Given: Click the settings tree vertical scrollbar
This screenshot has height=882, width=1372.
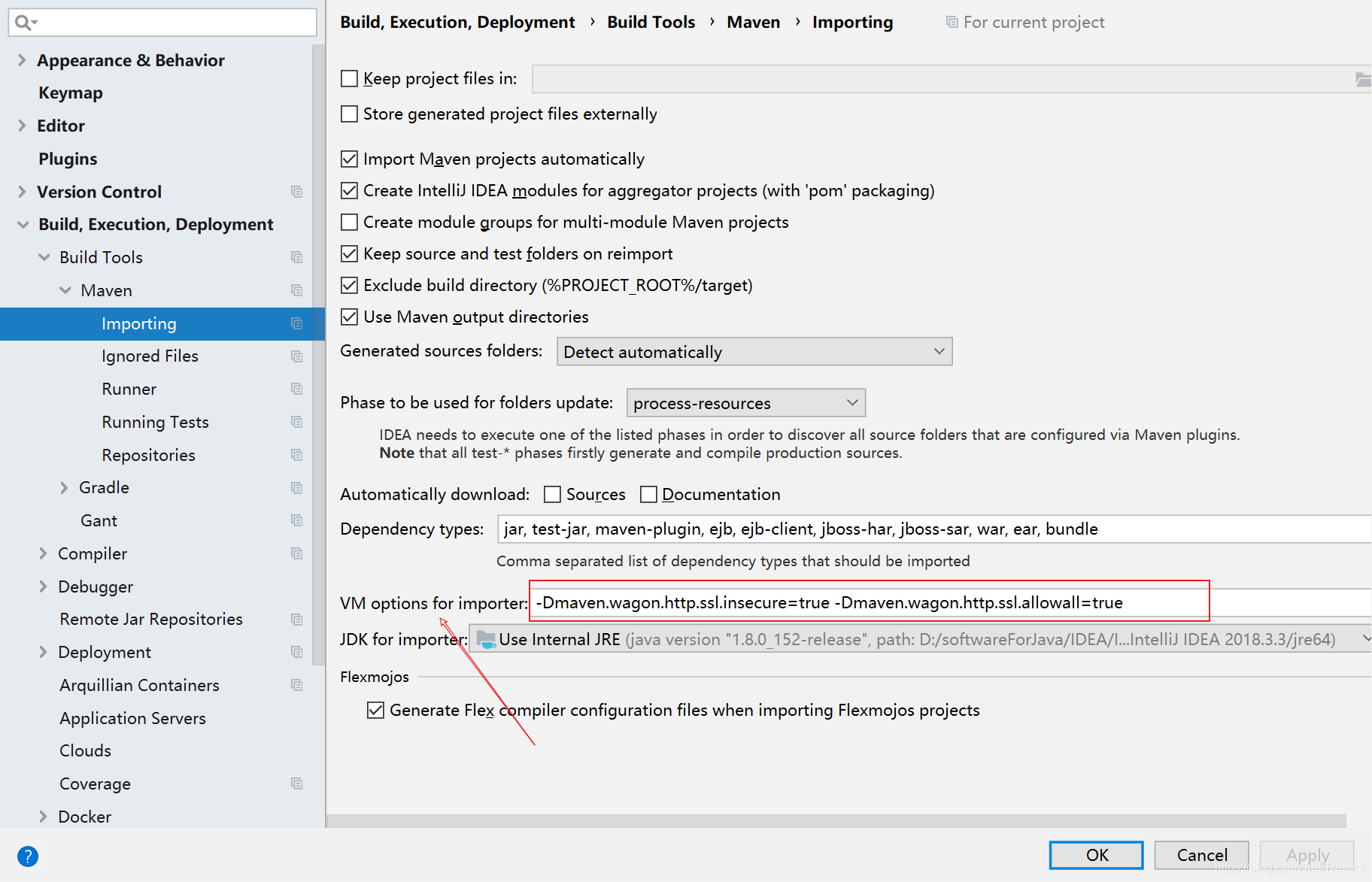Looking at the screenshot, I should pos(318,355).
